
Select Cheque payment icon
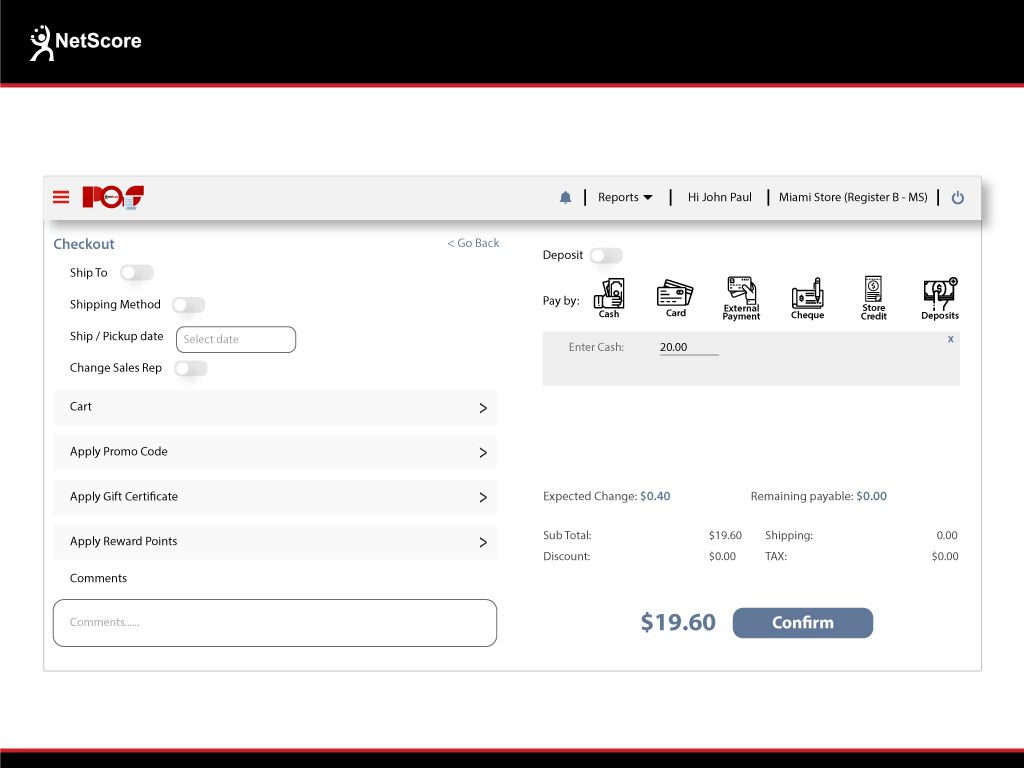click(x=807, y=297)
